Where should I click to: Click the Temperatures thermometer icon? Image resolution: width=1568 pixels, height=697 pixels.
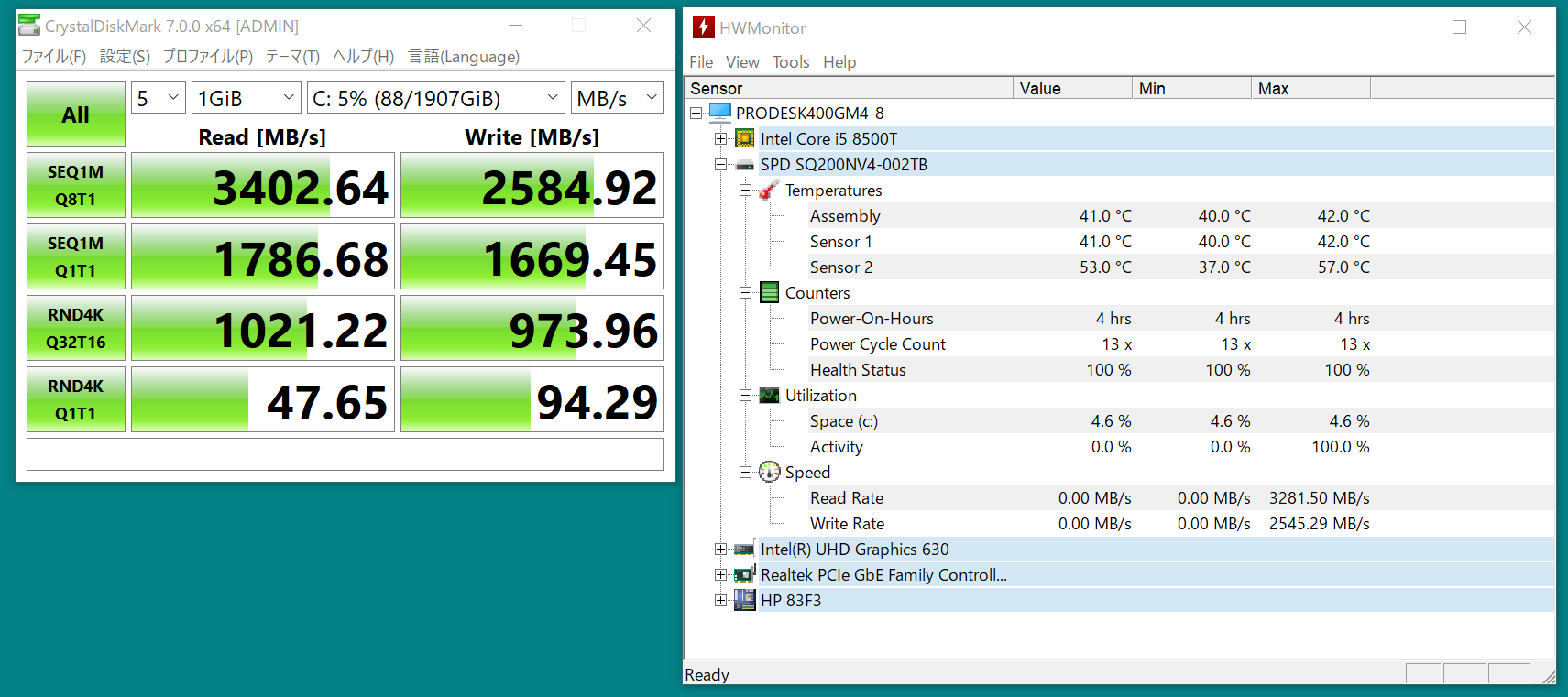(770, 191)
